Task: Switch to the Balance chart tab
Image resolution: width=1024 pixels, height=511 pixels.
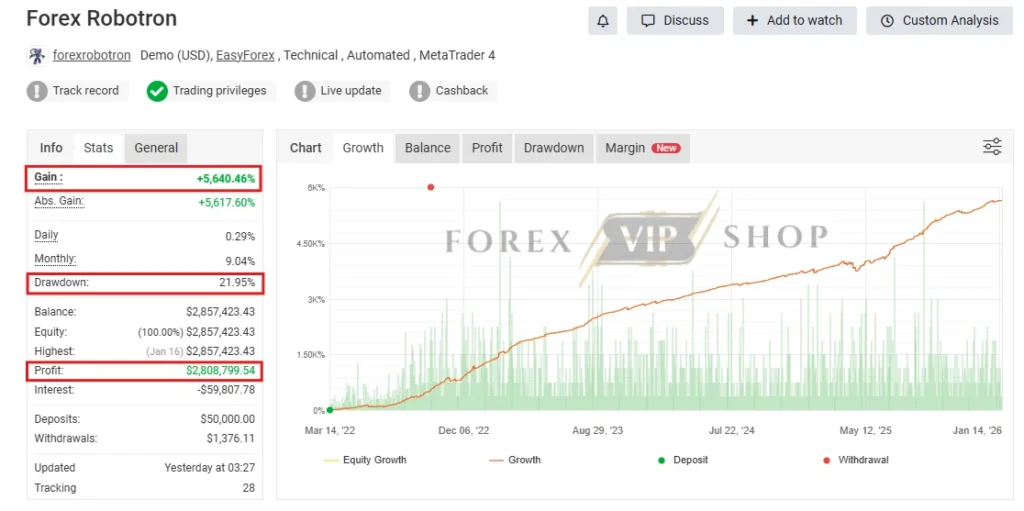Action: [x=428, y=148]
